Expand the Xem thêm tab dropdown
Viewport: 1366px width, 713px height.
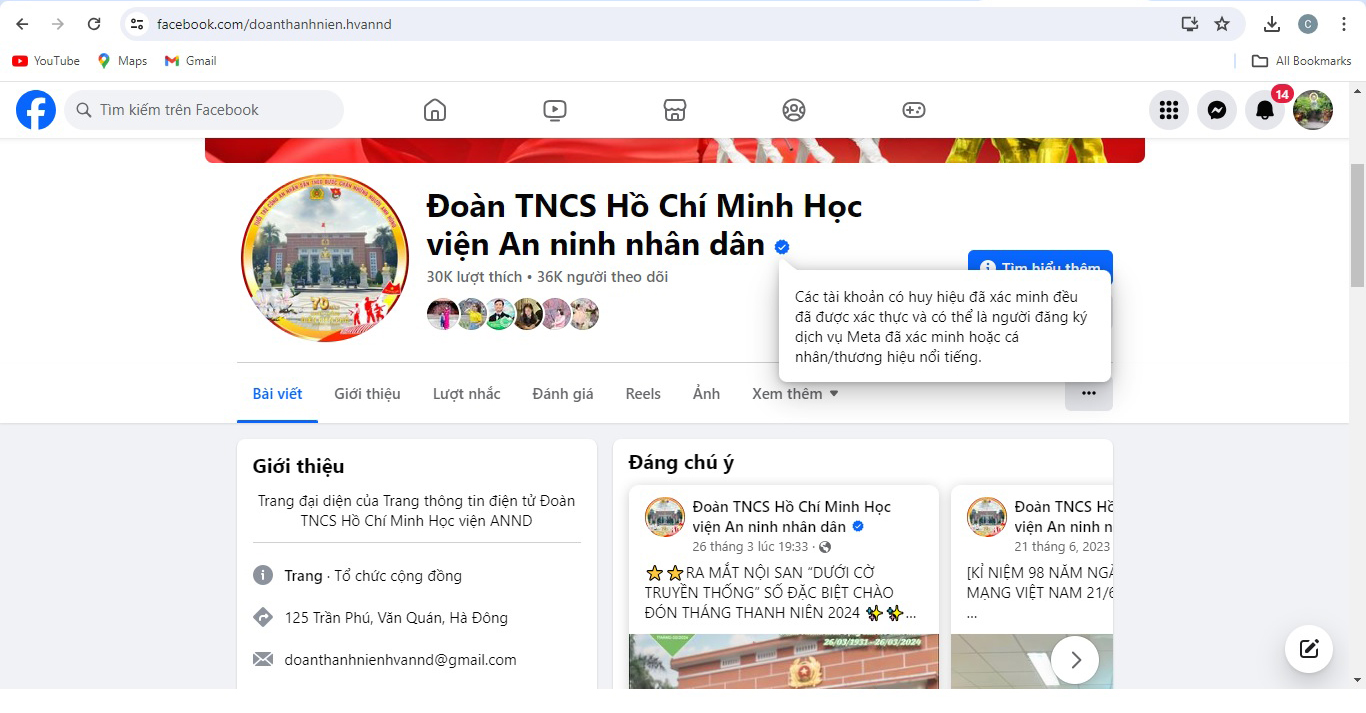point(795,394)
